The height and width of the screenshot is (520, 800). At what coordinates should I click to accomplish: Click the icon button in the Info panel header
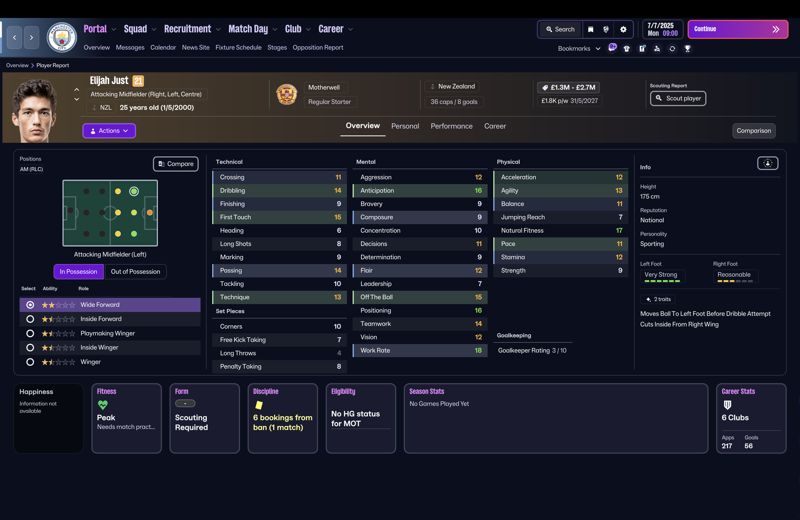767,163
